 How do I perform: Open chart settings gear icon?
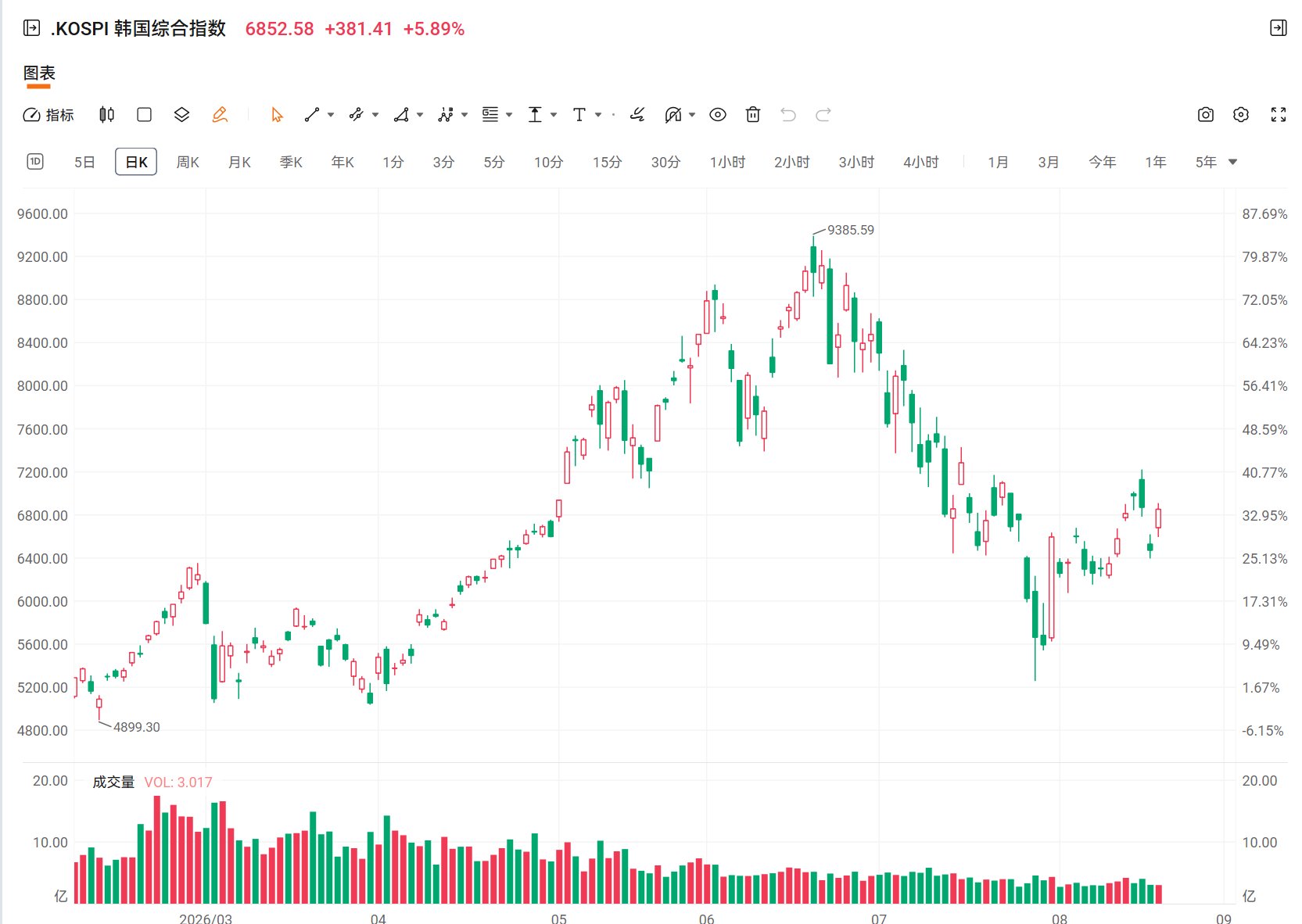1241,115
